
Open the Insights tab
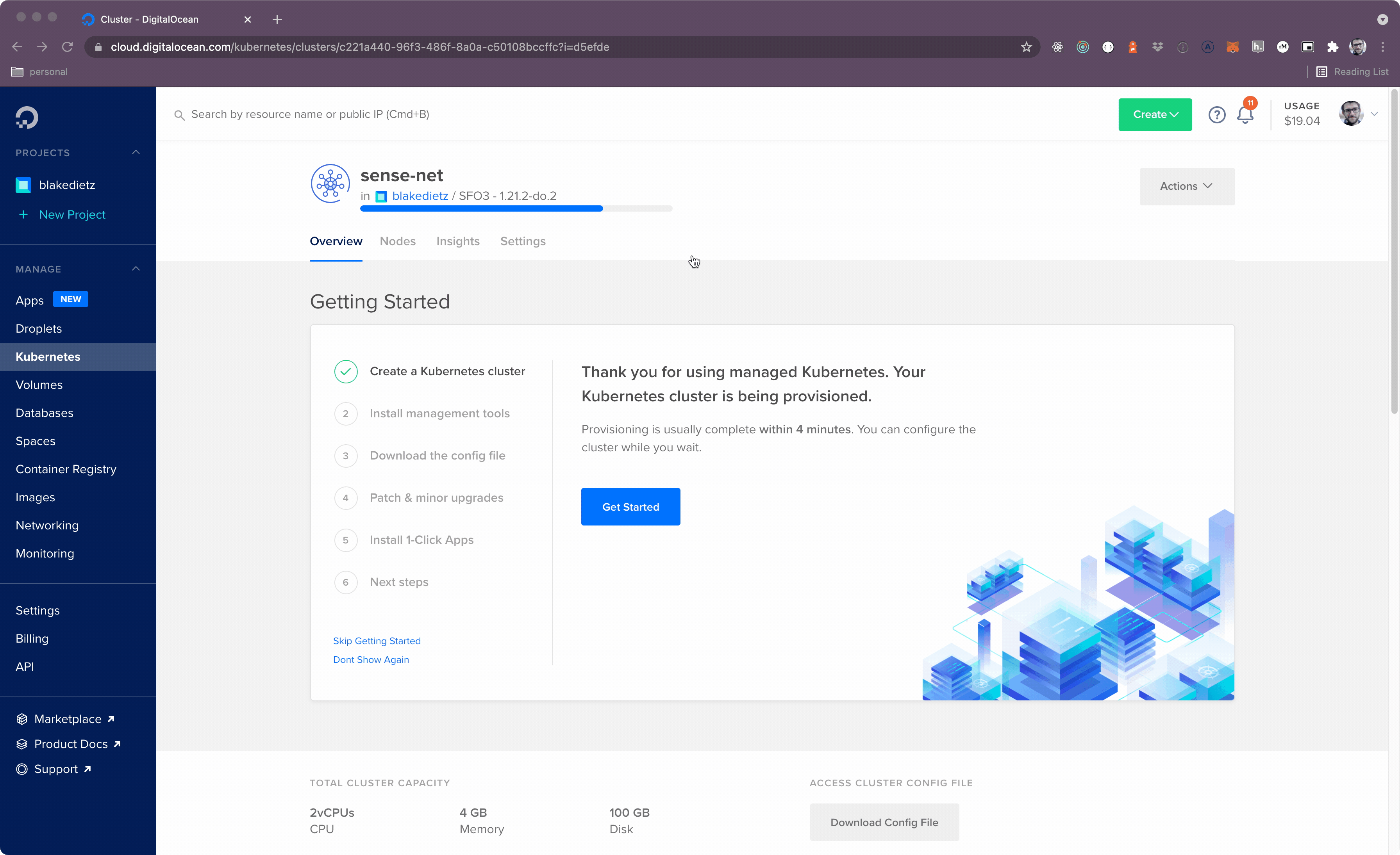pos(458,241)
